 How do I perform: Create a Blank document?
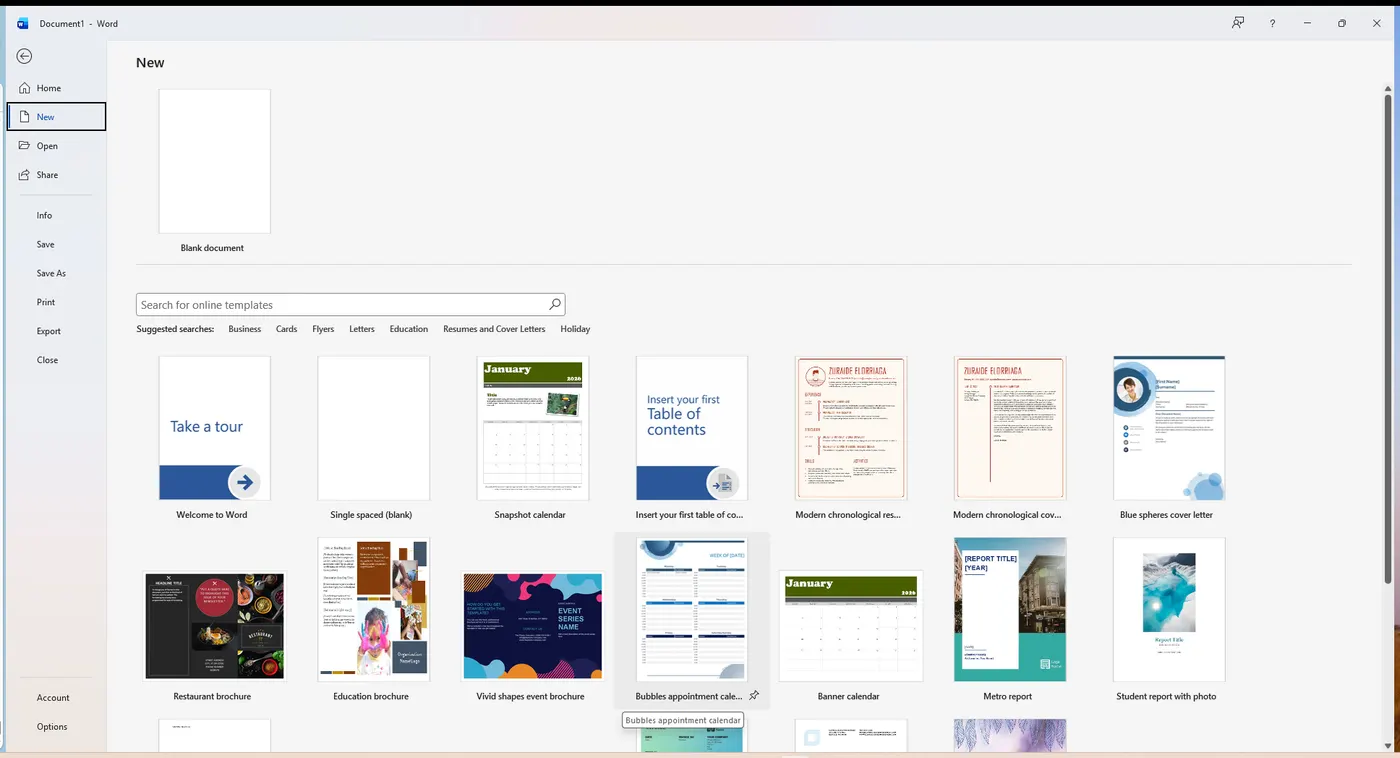(214, 162)
